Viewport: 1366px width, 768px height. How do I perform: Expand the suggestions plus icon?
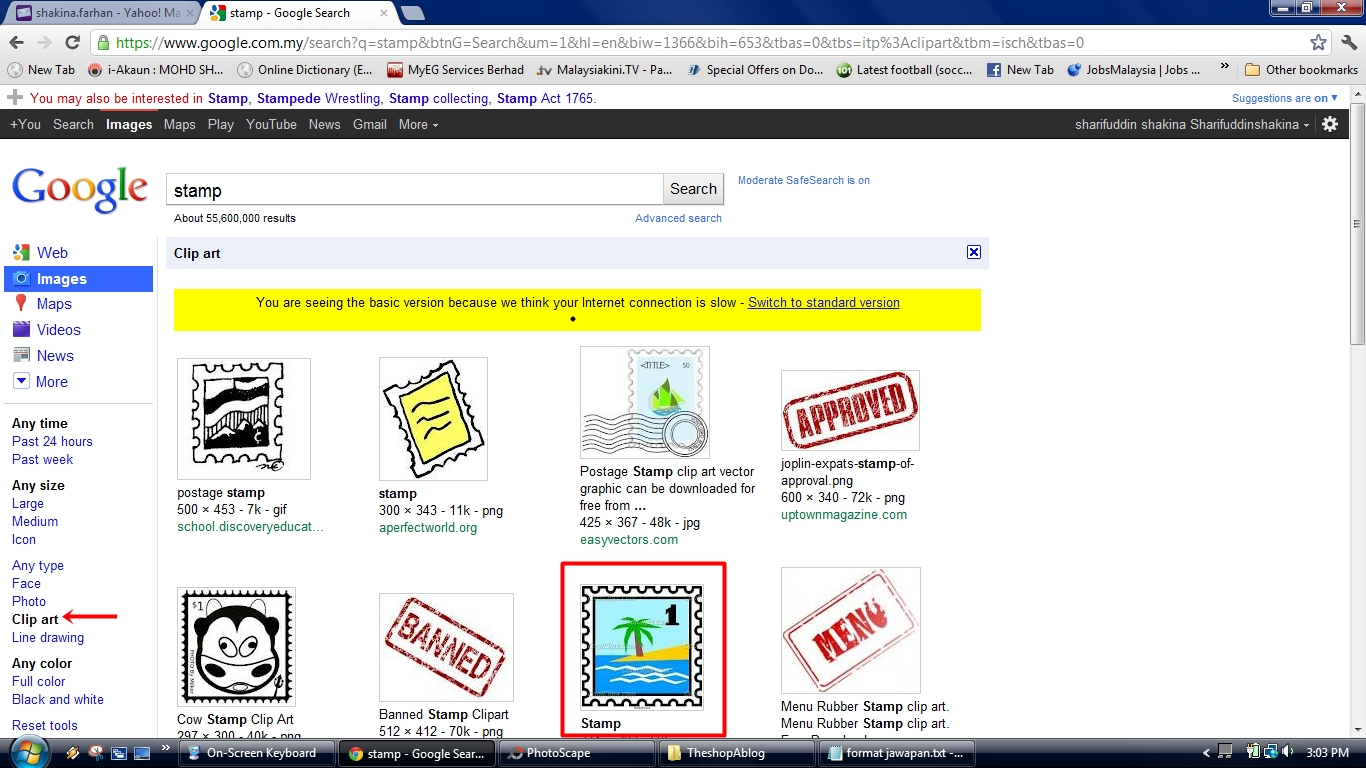(x=14, y=98)
